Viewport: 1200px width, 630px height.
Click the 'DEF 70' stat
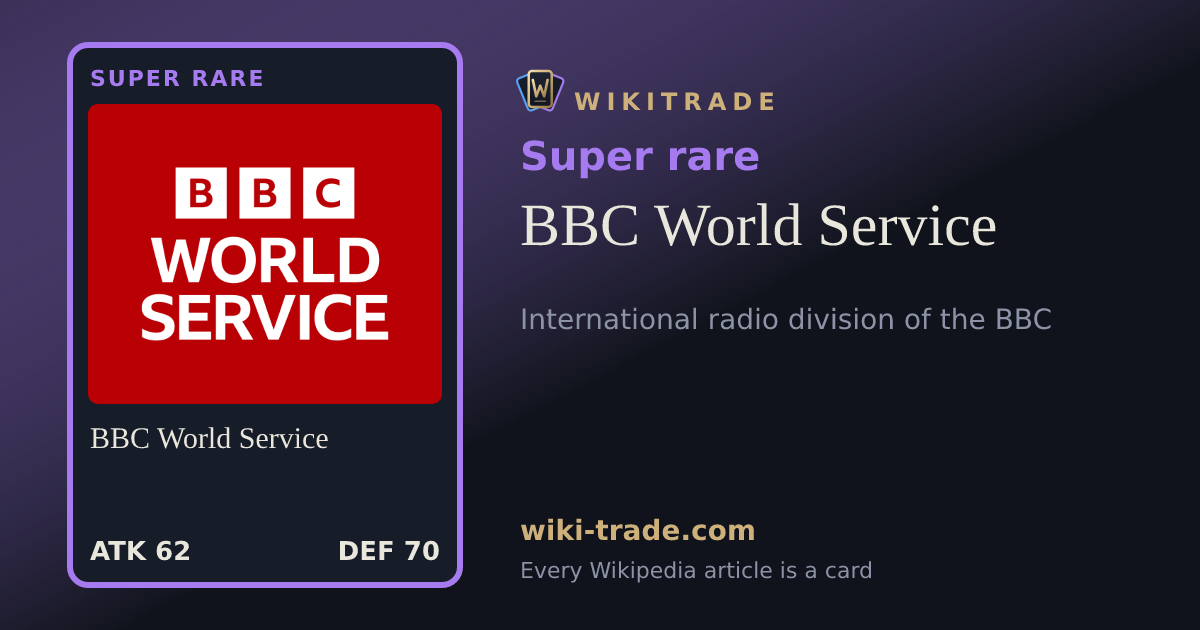click(x=389, y=551)
